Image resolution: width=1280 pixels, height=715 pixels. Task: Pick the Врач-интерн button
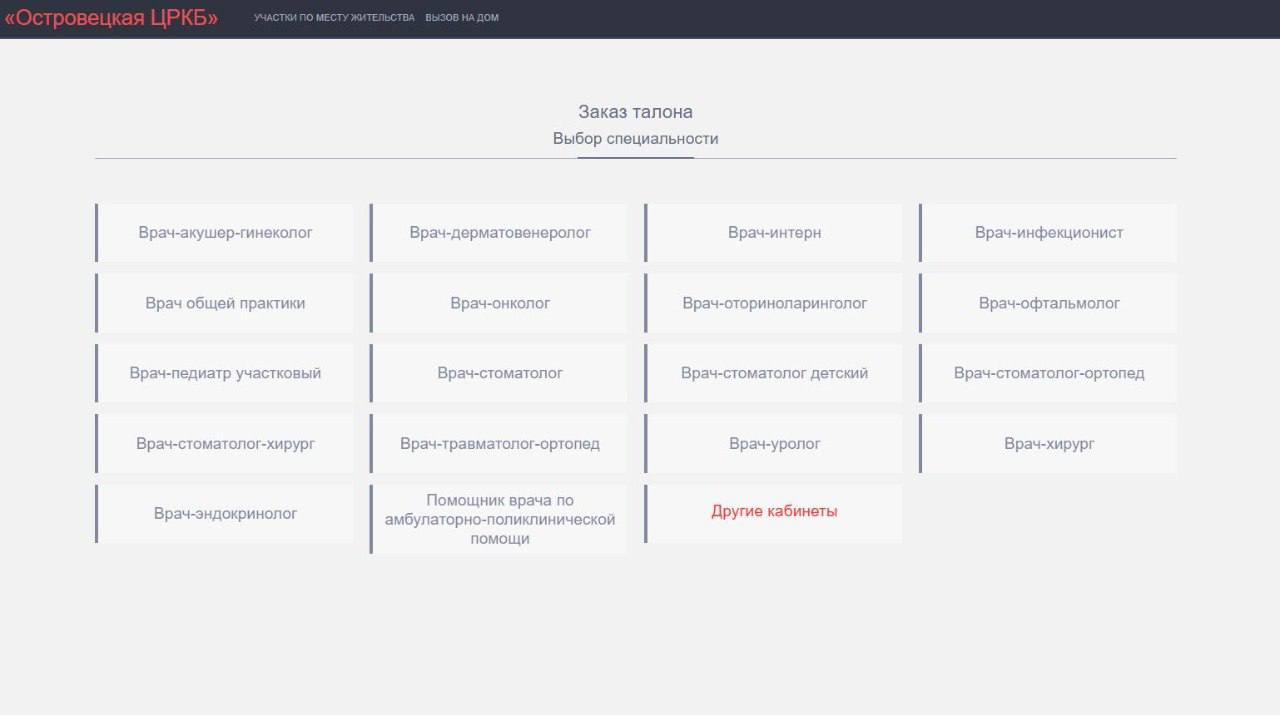click(x=774, y=233)
